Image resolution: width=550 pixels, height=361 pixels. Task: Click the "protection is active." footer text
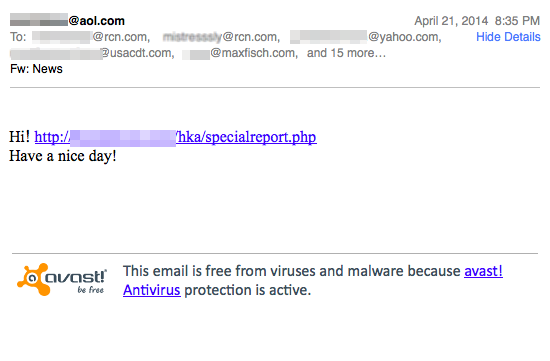point(248,290)
